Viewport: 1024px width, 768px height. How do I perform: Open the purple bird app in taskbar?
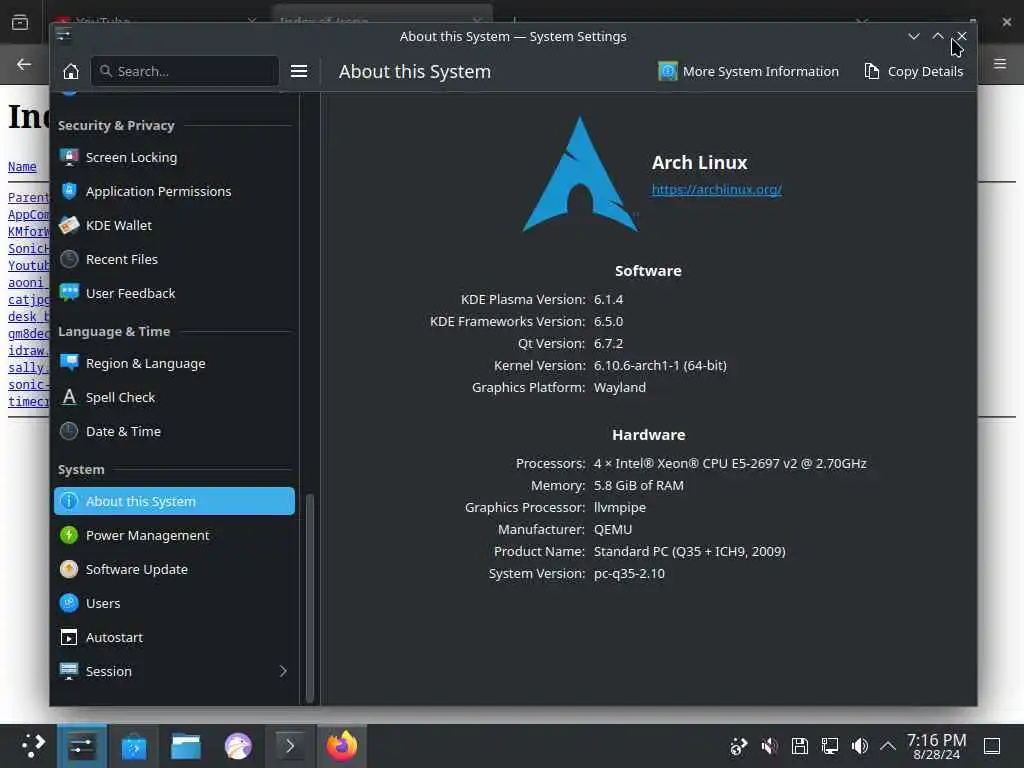pos(238,746)
